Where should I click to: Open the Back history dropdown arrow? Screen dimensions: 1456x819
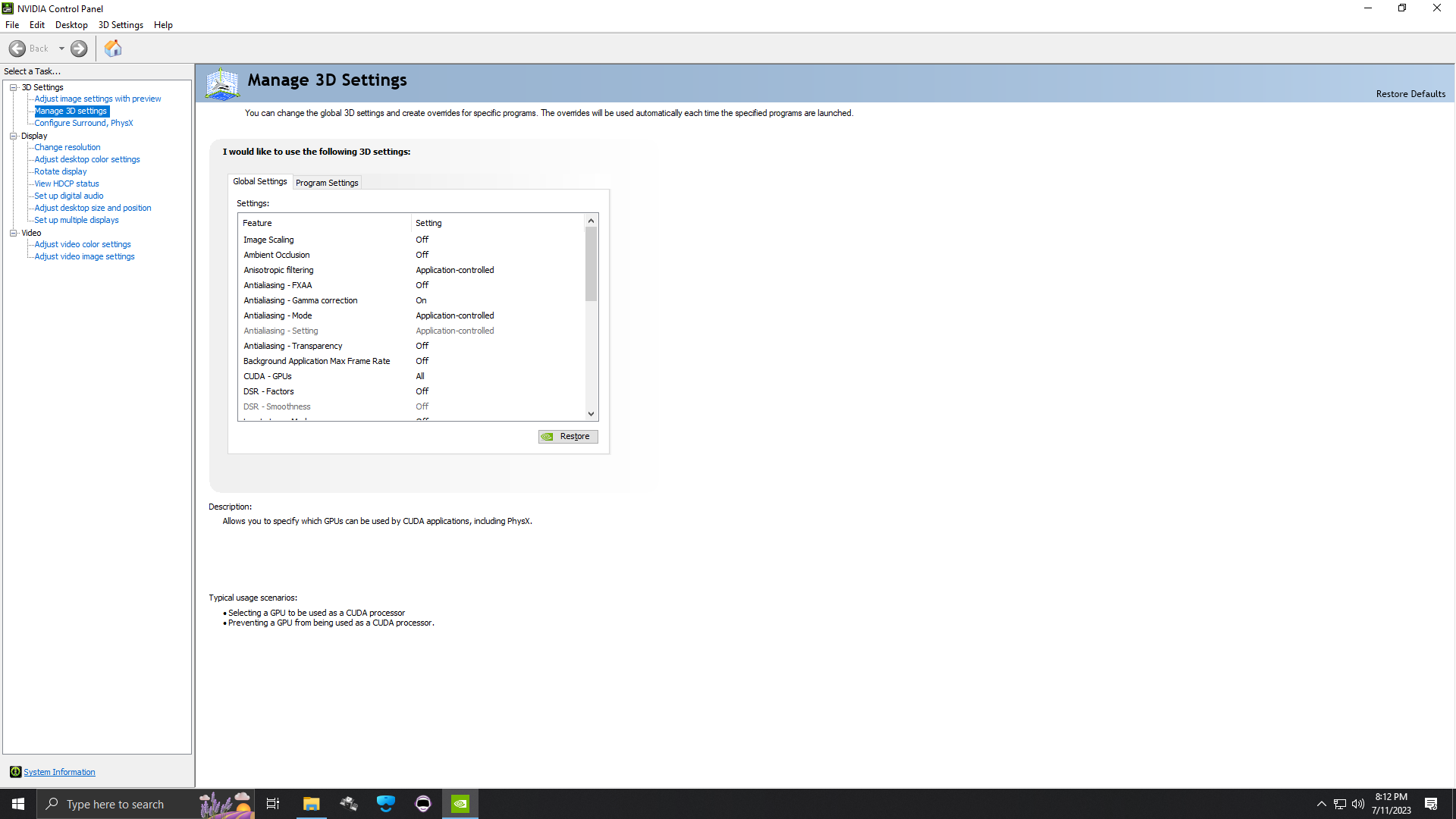coord(61,49)
